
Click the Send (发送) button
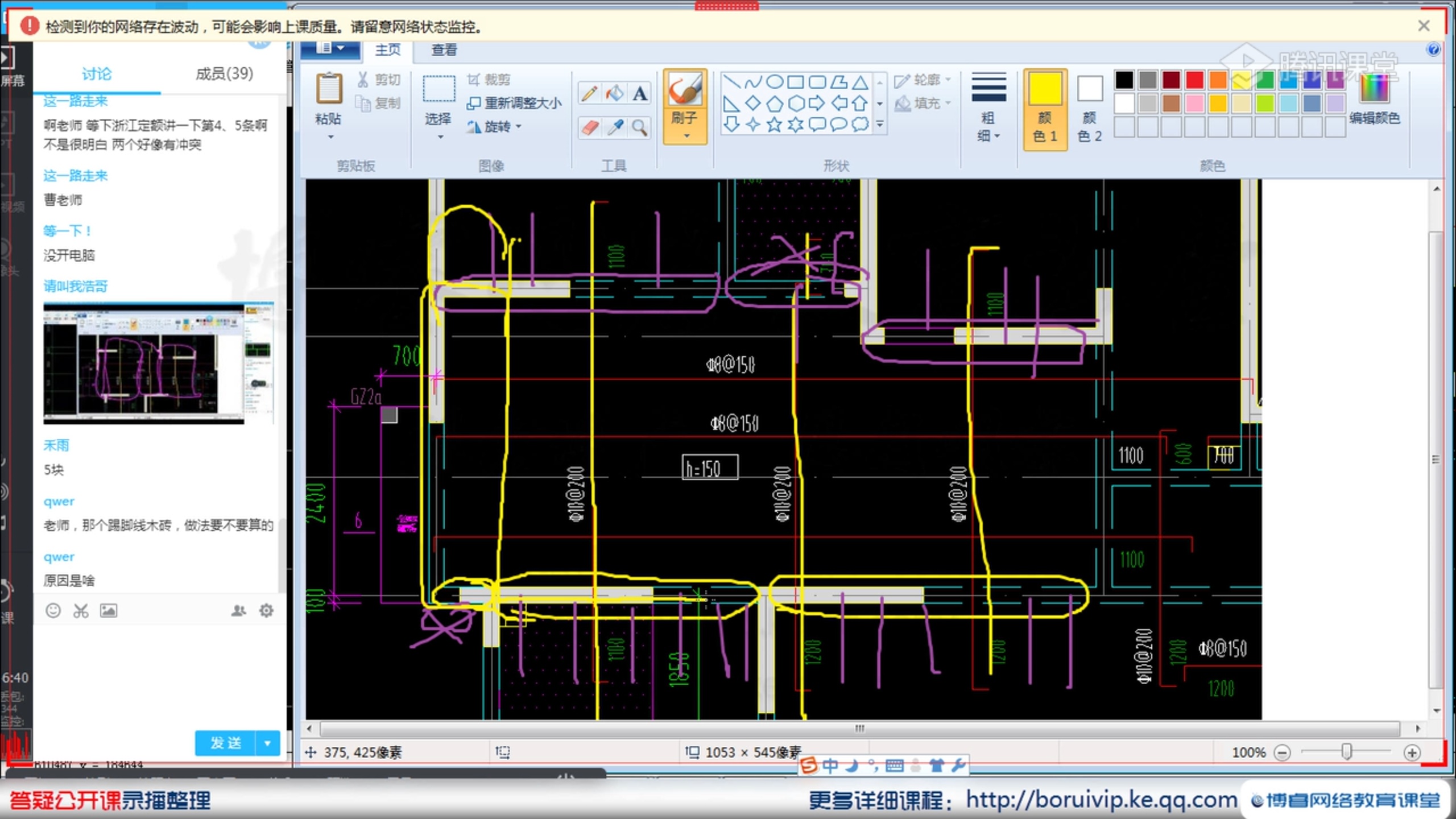226,743
